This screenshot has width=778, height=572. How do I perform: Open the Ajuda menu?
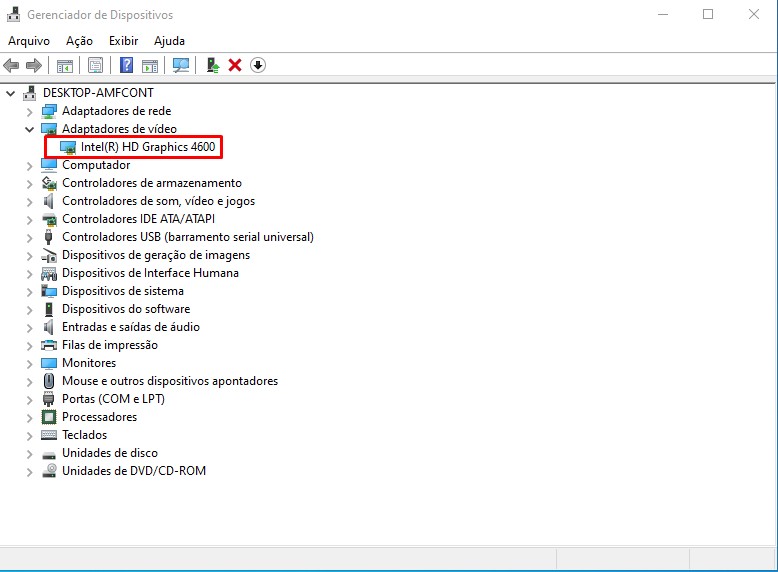click(x=169, y=41)
